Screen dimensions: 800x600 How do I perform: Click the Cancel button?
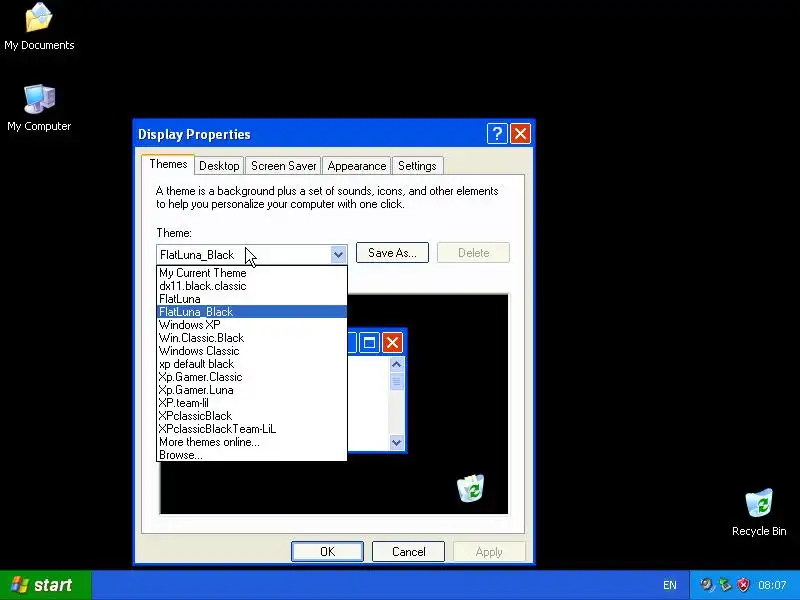tap(408, 552)
